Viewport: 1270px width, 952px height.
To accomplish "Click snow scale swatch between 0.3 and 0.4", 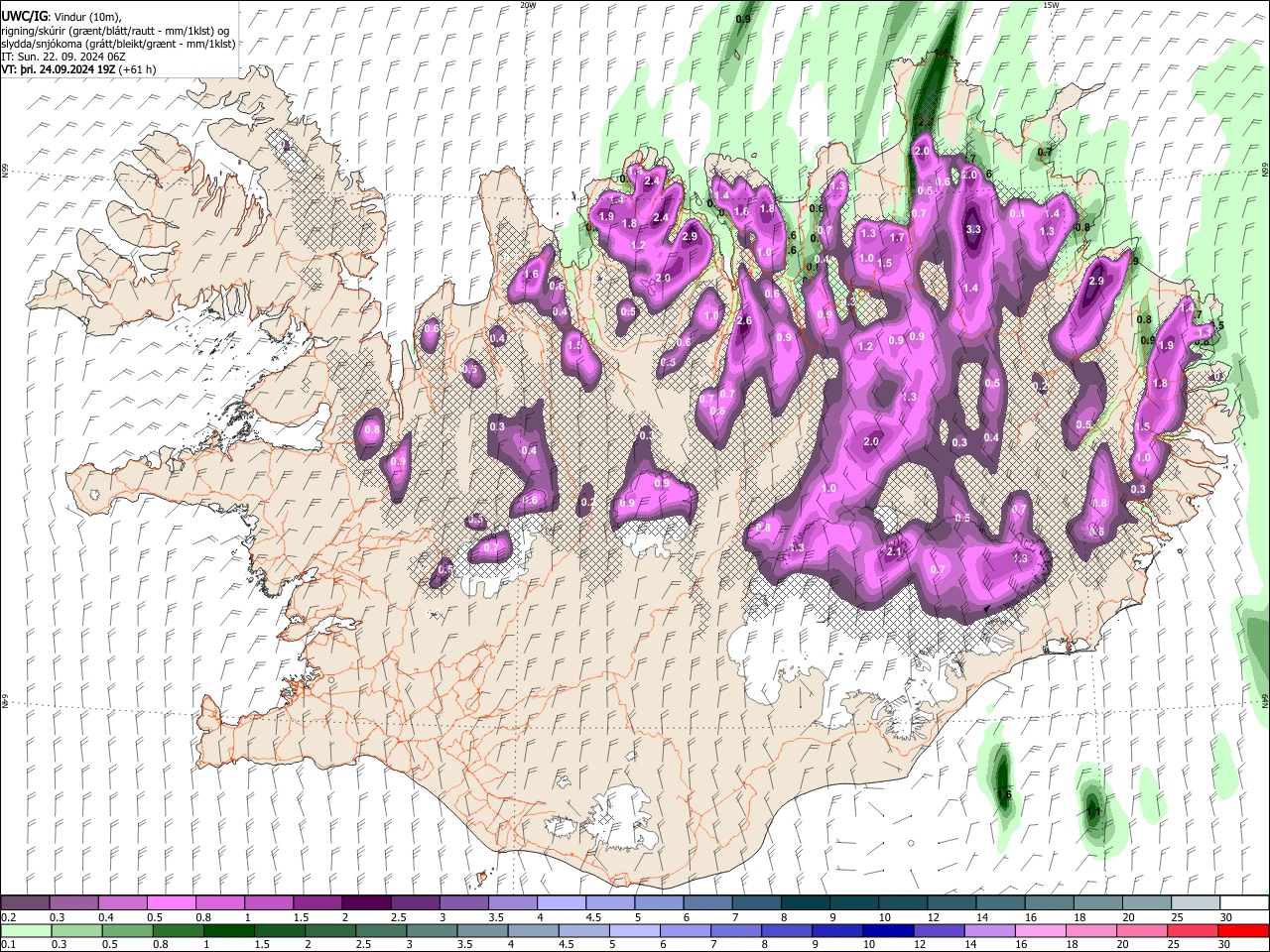I will coord(73,902).
